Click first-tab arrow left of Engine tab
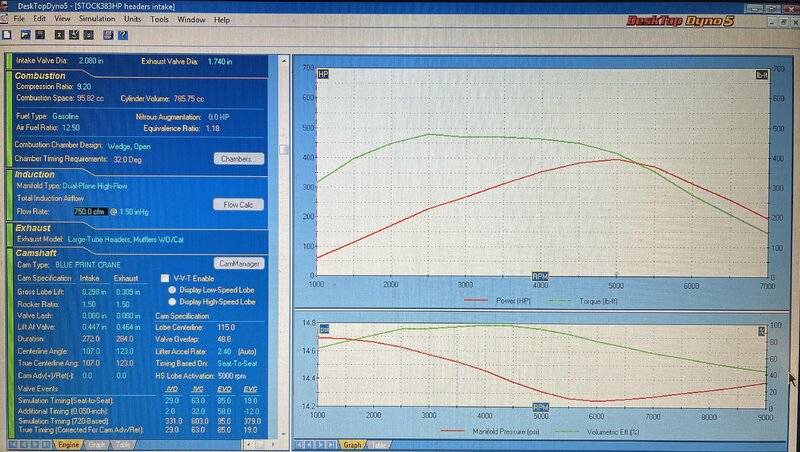The height and width of the screenshot is (452, 800). 14,445
